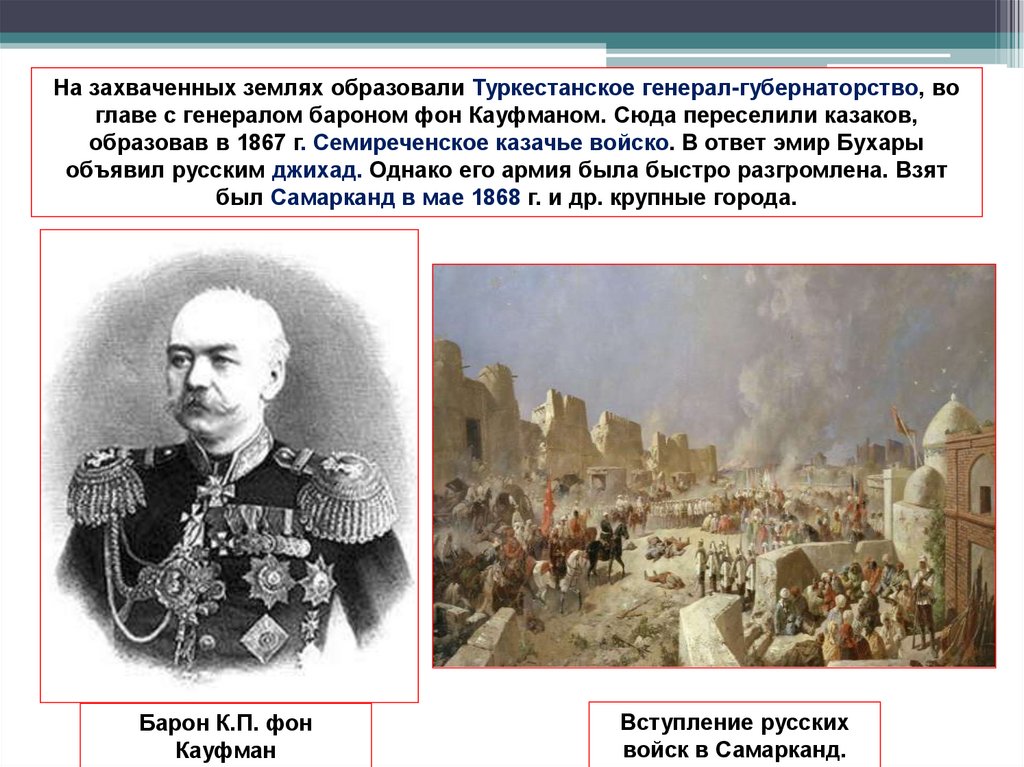Screen dimensions: 1024x767
Task: Click the text 'Однако его армия была быстро разгромлена'
Action: coord(628,170)
